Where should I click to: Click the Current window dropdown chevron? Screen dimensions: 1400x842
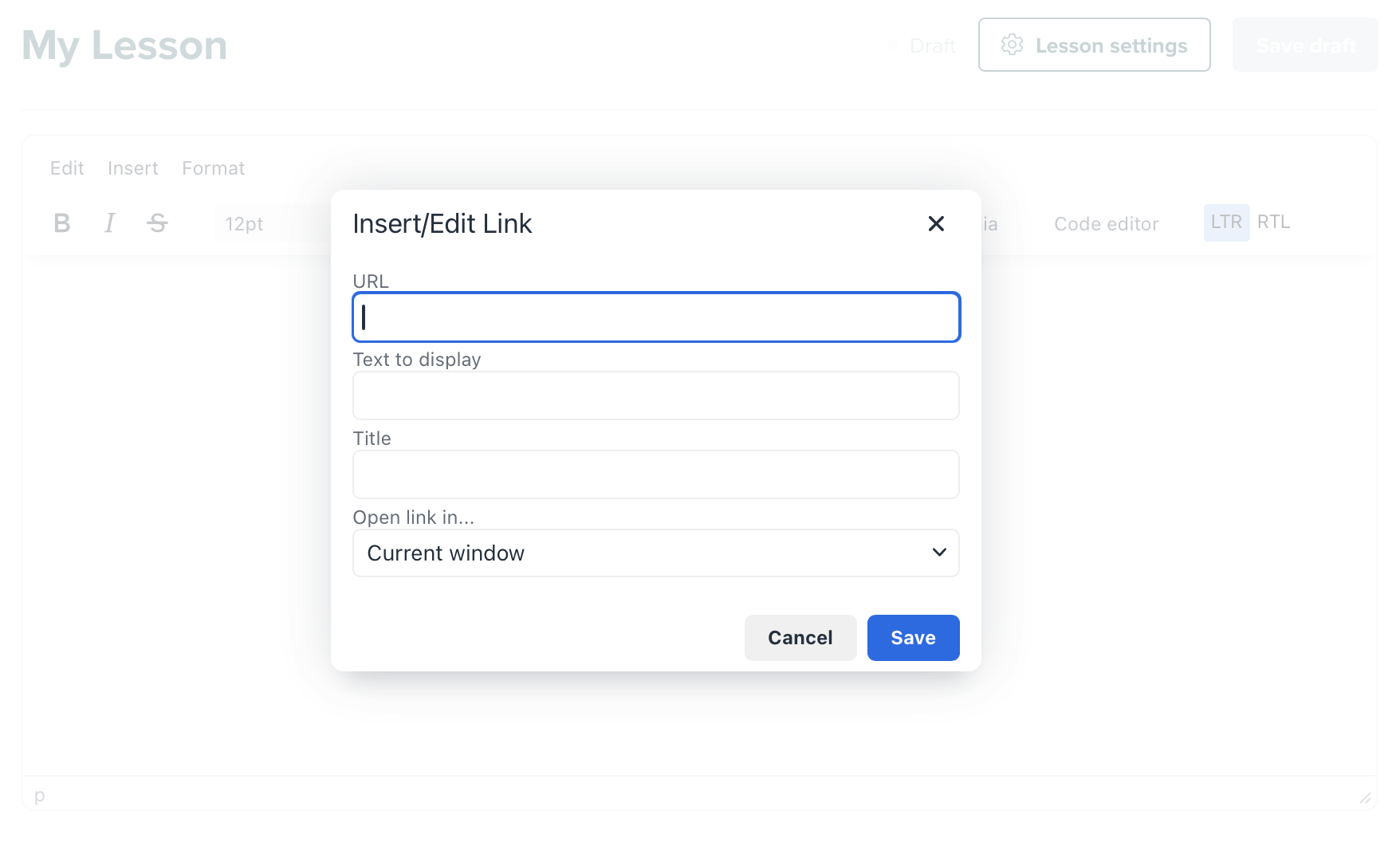point(939,553)
